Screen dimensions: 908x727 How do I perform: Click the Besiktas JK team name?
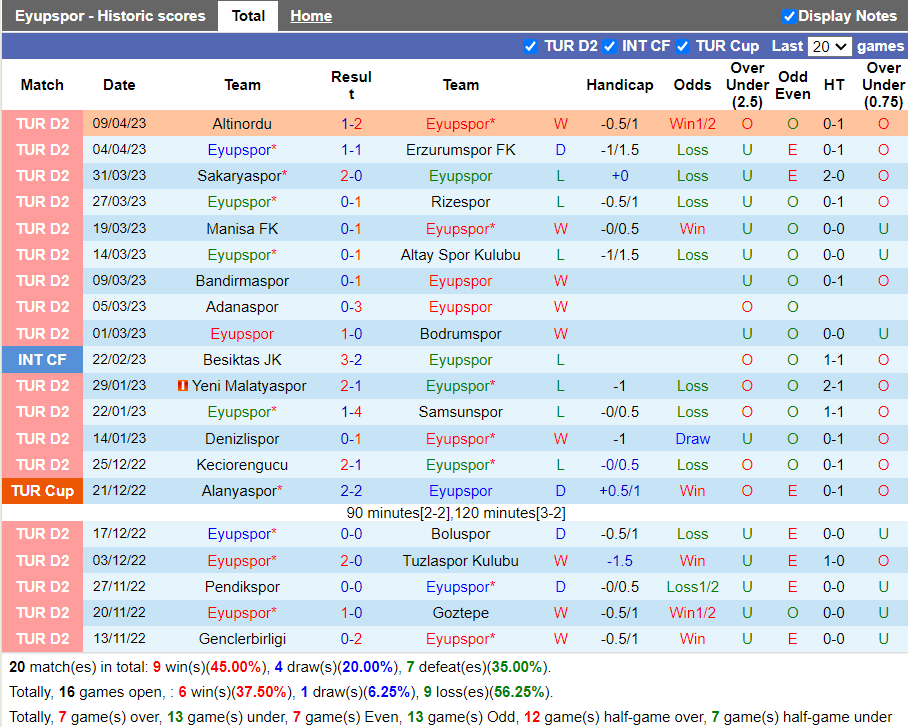pos(242,360)
